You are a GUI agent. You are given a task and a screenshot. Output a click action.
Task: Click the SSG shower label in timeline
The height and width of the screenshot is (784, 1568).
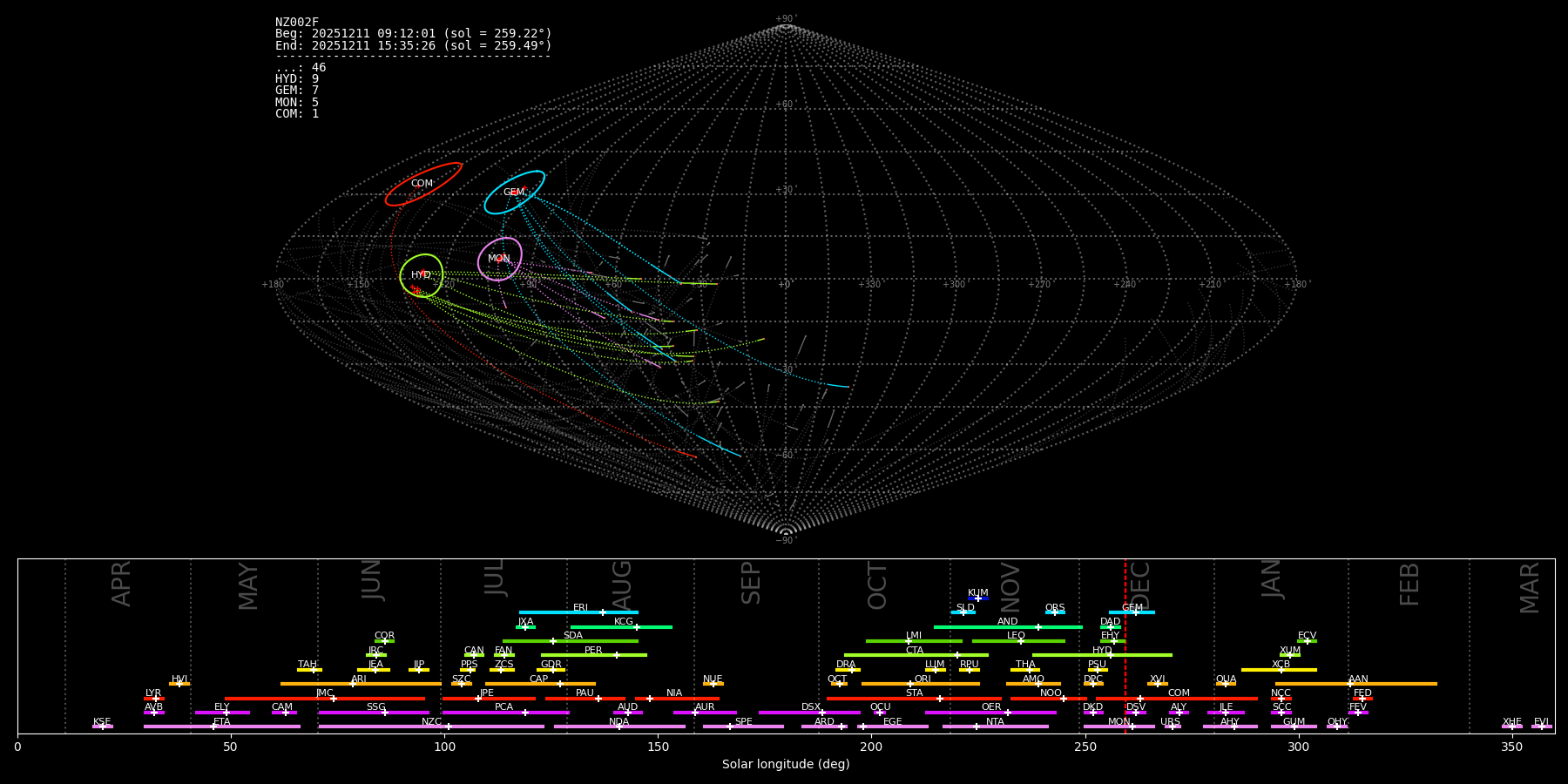(x=375, y=707)
